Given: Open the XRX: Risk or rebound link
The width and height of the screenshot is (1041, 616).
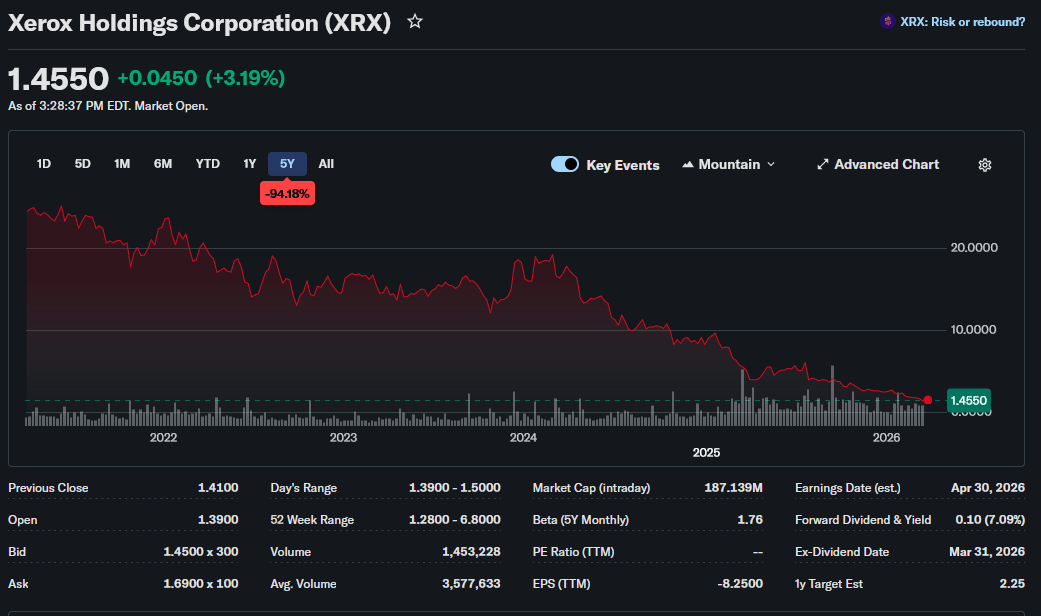Looking at the screenshot, I should click(962, 22).
